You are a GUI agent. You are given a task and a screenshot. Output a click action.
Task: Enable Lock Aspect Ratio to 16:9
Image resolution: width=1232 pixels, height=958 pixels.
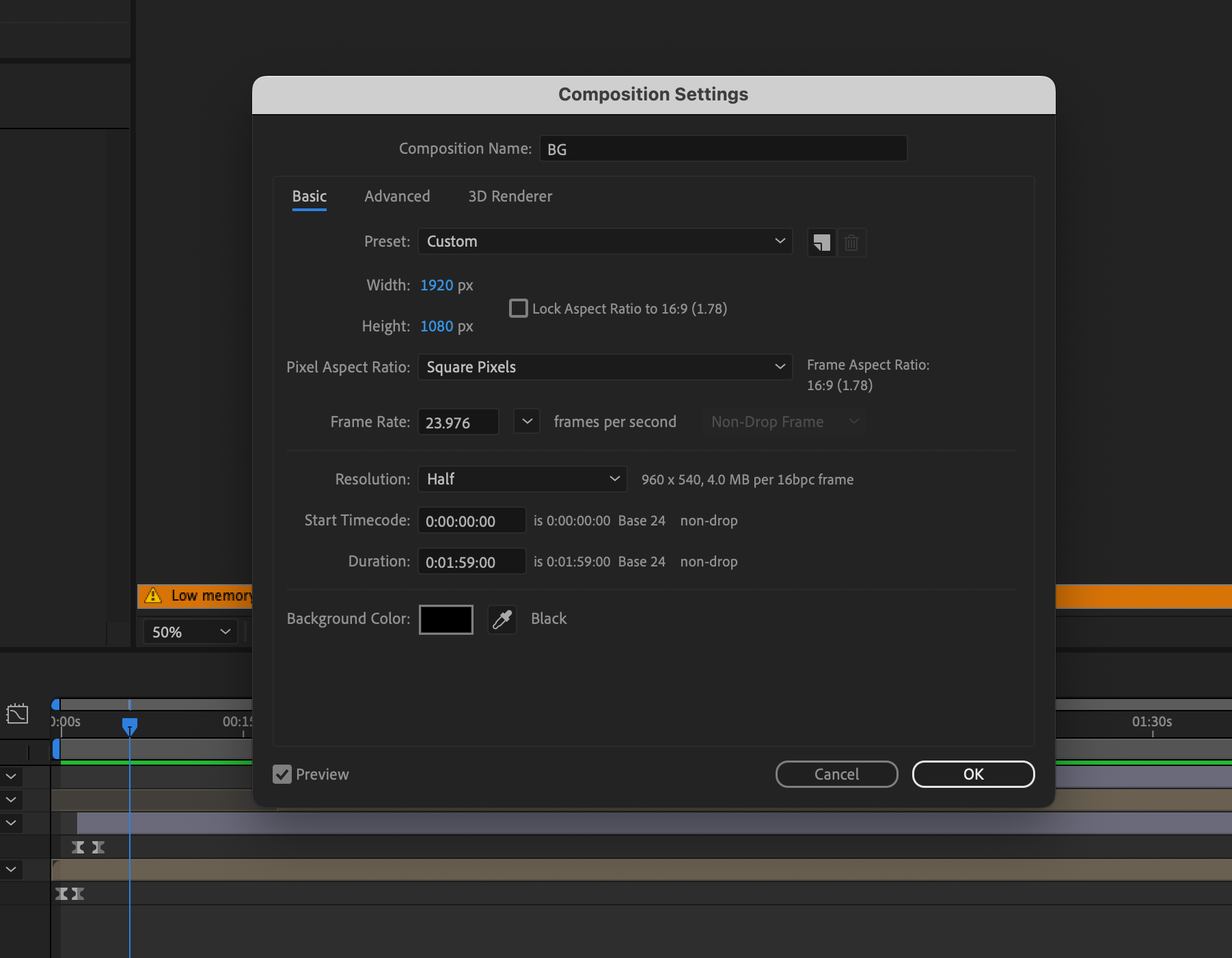tap(518, 308)
